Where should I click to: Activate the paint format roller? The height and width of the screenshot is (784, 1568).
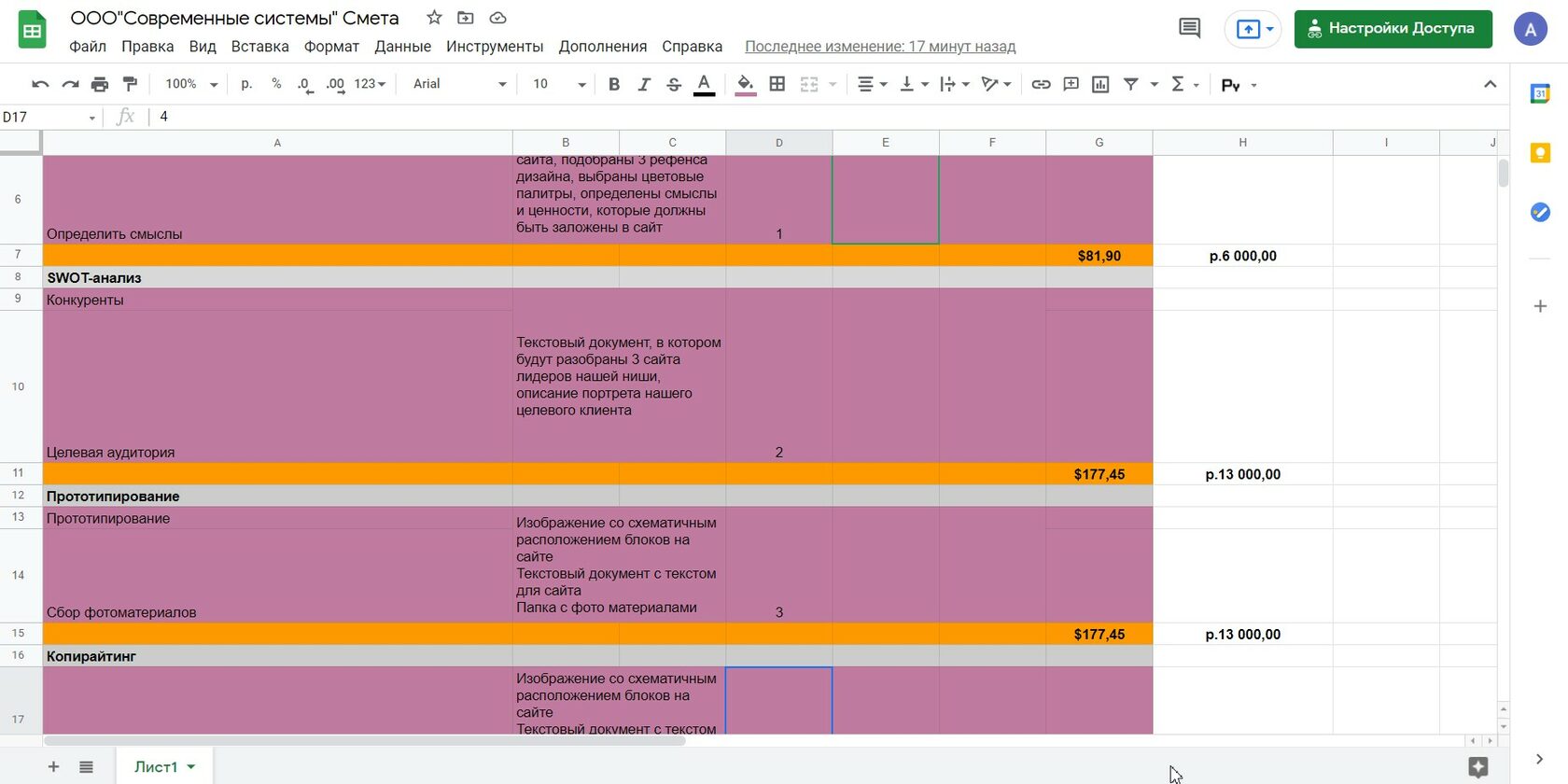tap(130, 84)
